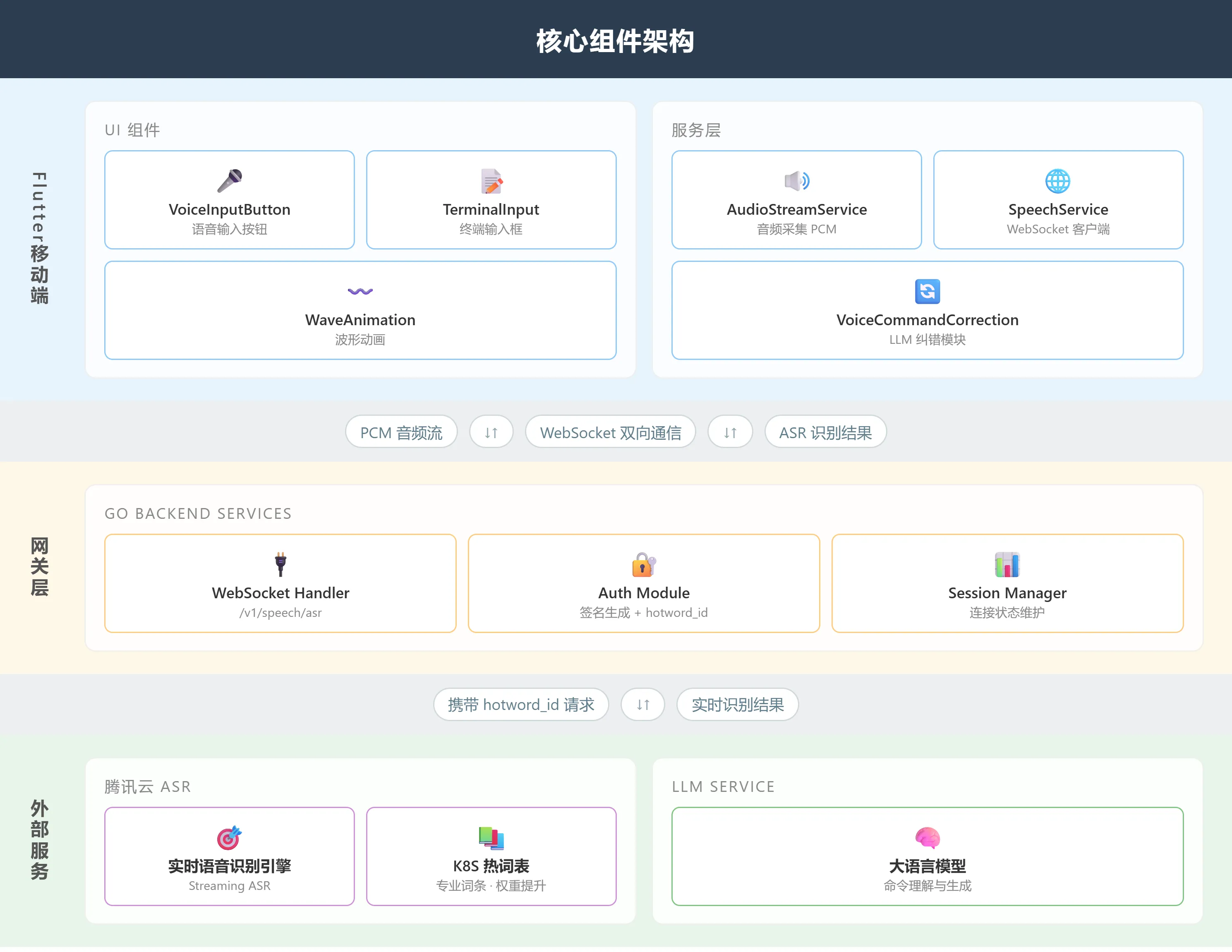This screenshot has width=1232, height=952.
Task: Click the lock icon above Auth Module
Action: 644,565
